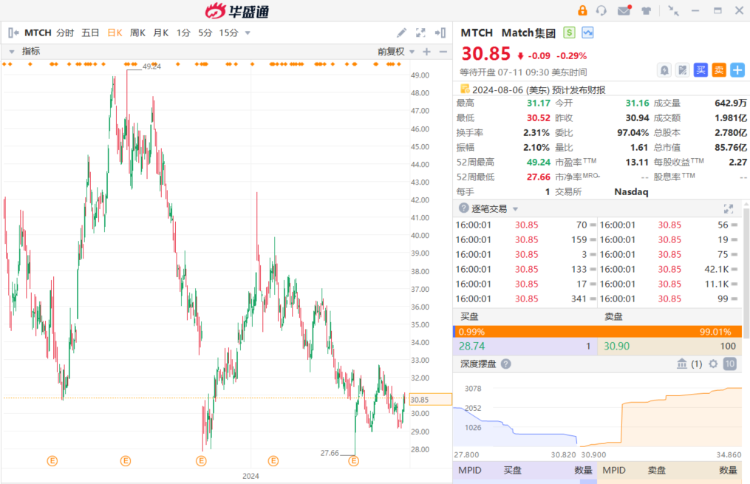Click the exchange bank icon
The height and width of the screenshot is (484, 750).
[x=682, y=364]
